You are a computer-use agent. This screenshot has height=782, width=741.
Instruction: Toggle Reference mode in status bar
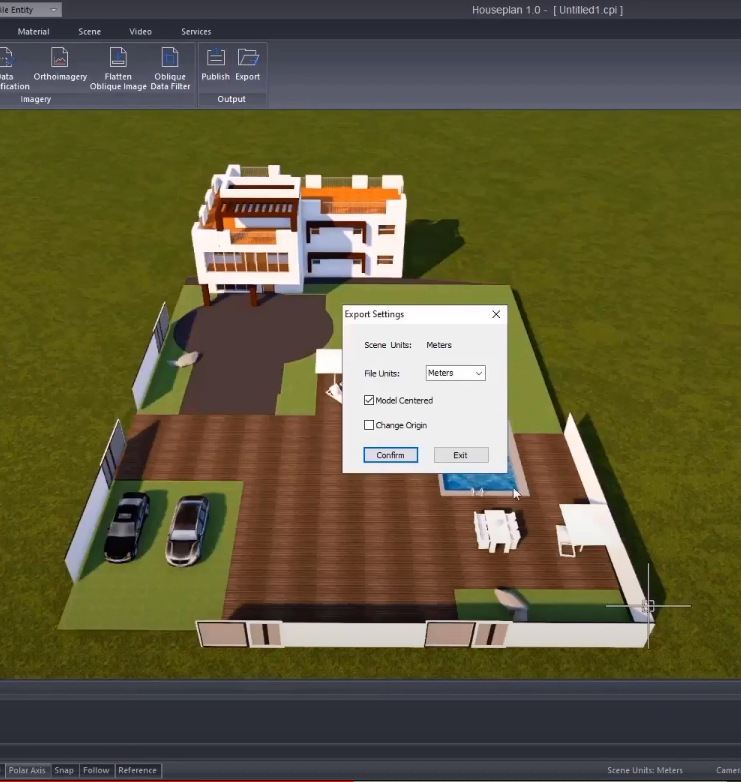(x=138, y=771)
